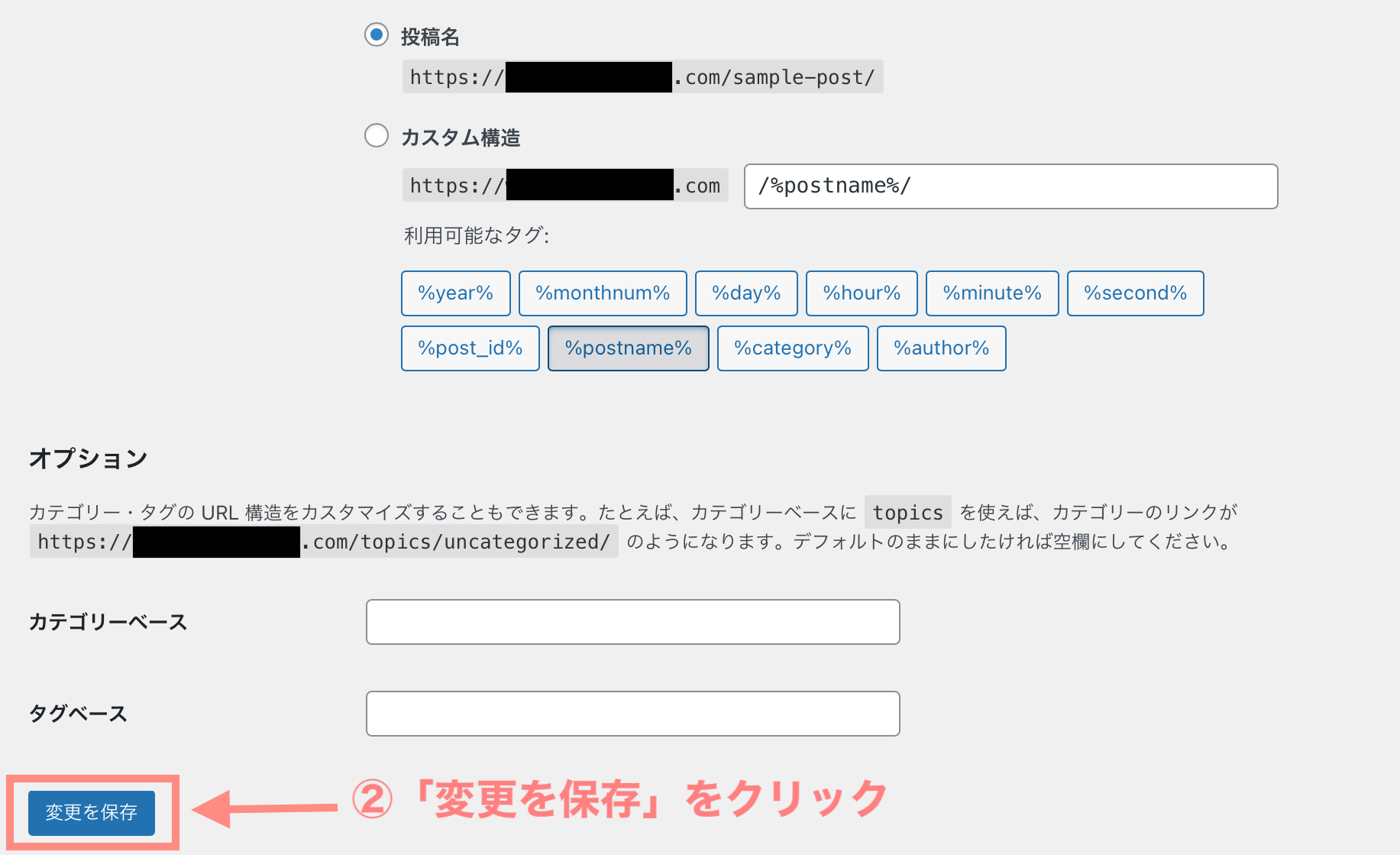Select the 投稿名 radio button
Screen dimensions: 1400x855
pos(376,35)
